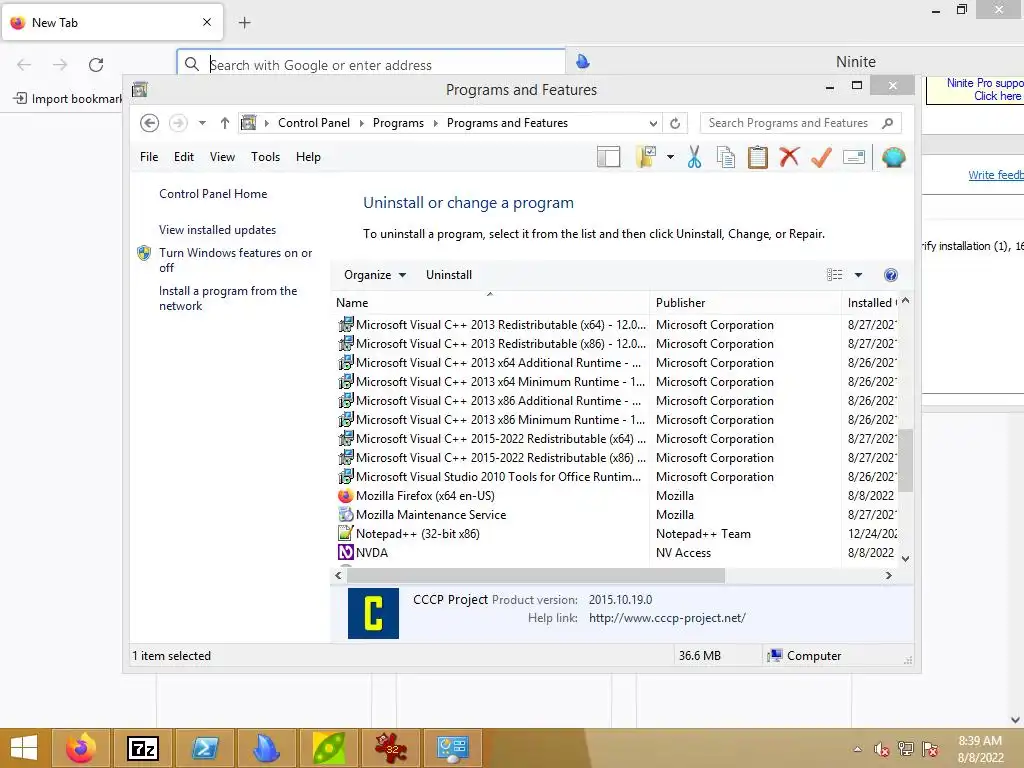Close the New Tab in Firefox
This screenshot has width=1024, height=768.
[207, 22]
